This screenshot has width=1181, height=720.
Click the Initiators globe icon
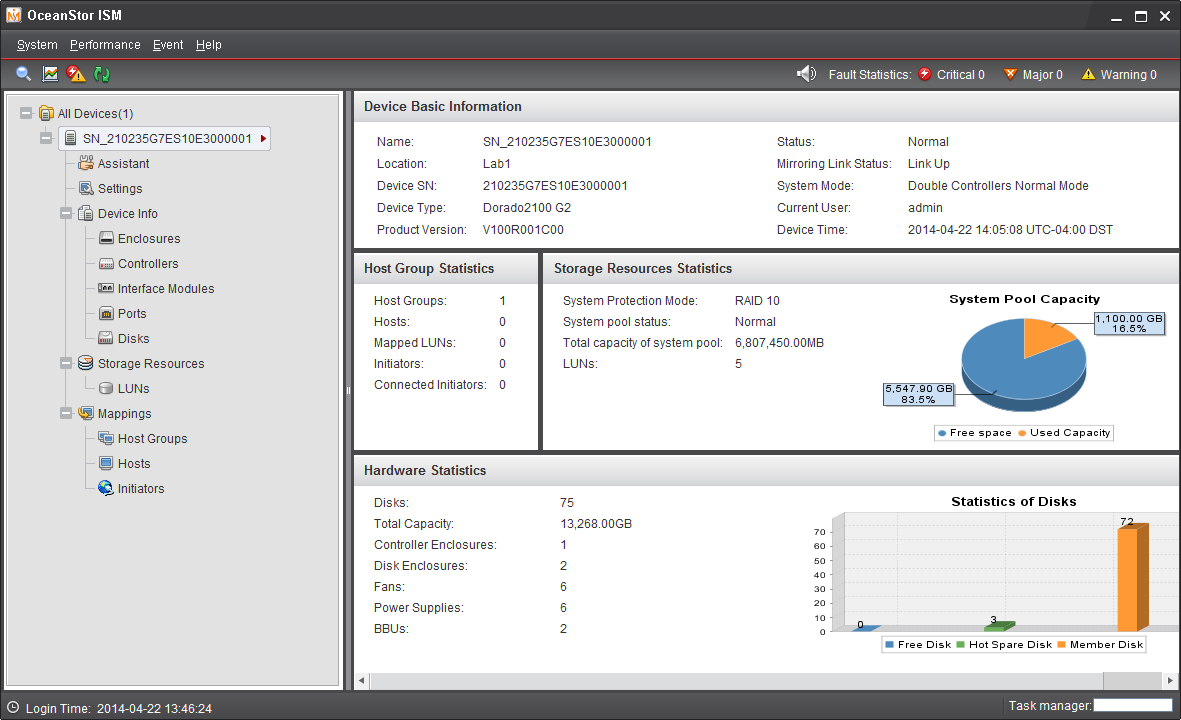106,488
